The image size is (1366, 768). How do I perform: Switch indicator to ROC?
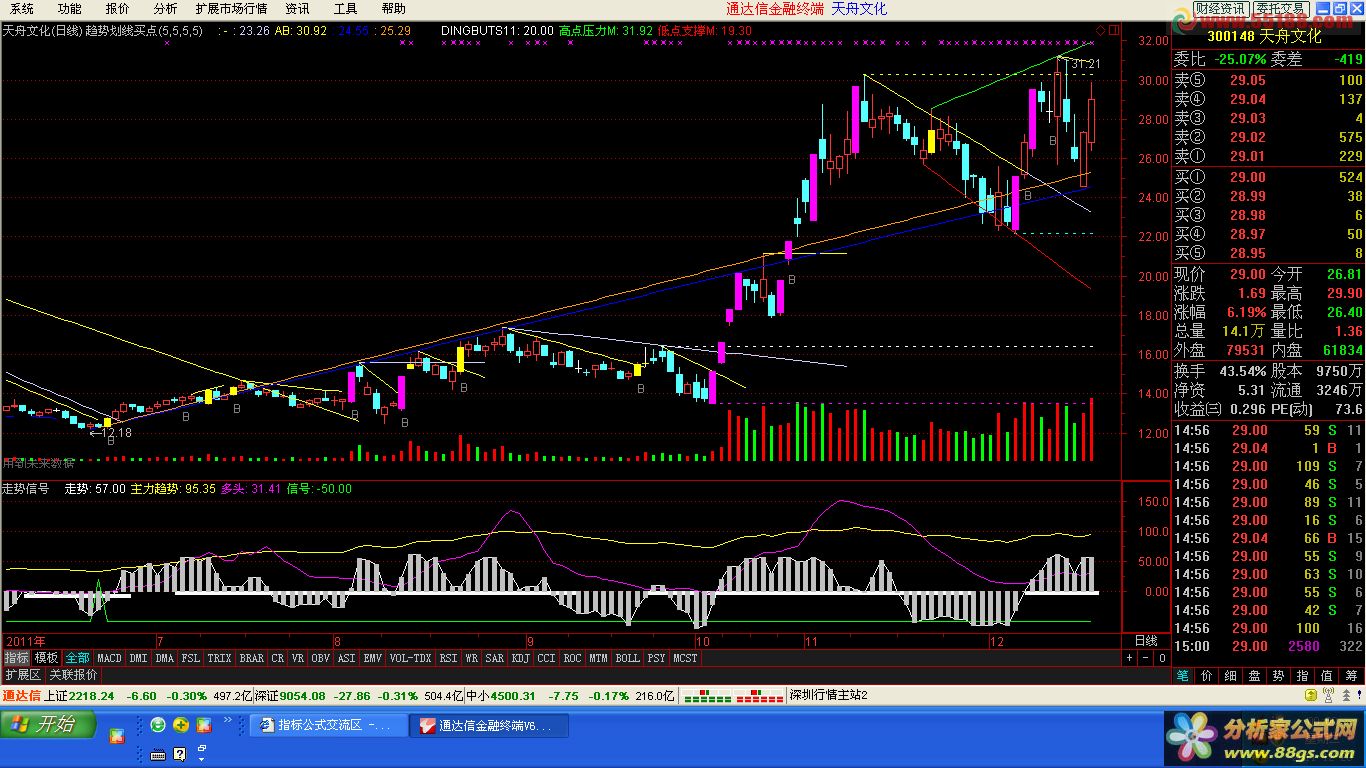tap(573, 658)
